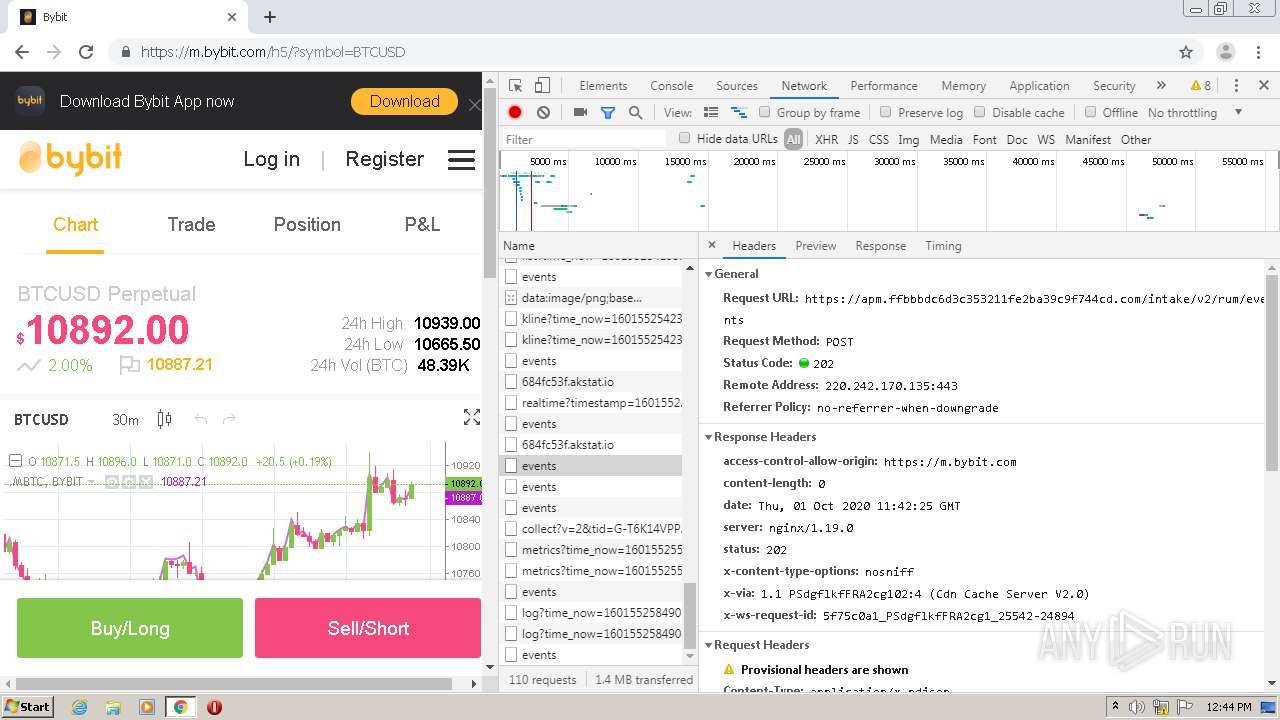
Task: Focus the network Filter input field
Action: (x=585, y=140)
